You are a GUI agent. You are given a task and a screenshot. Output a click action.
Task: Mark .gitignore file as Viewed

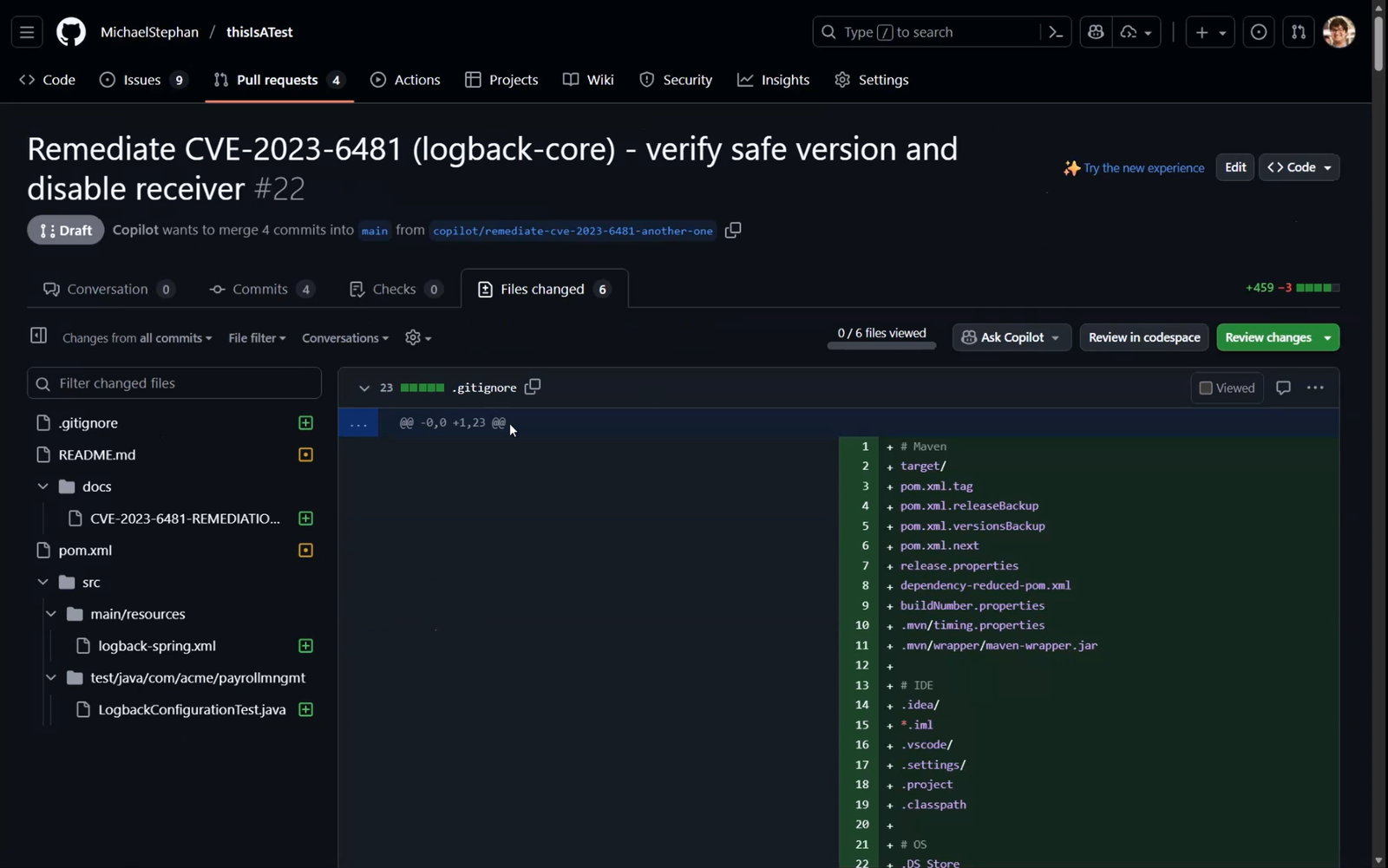1227,388
